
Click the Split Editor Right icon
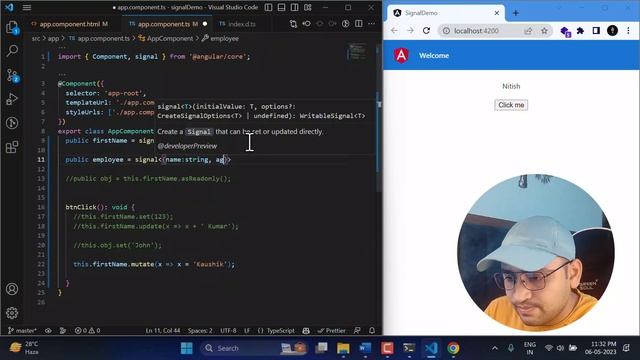(x=358, y=24)
